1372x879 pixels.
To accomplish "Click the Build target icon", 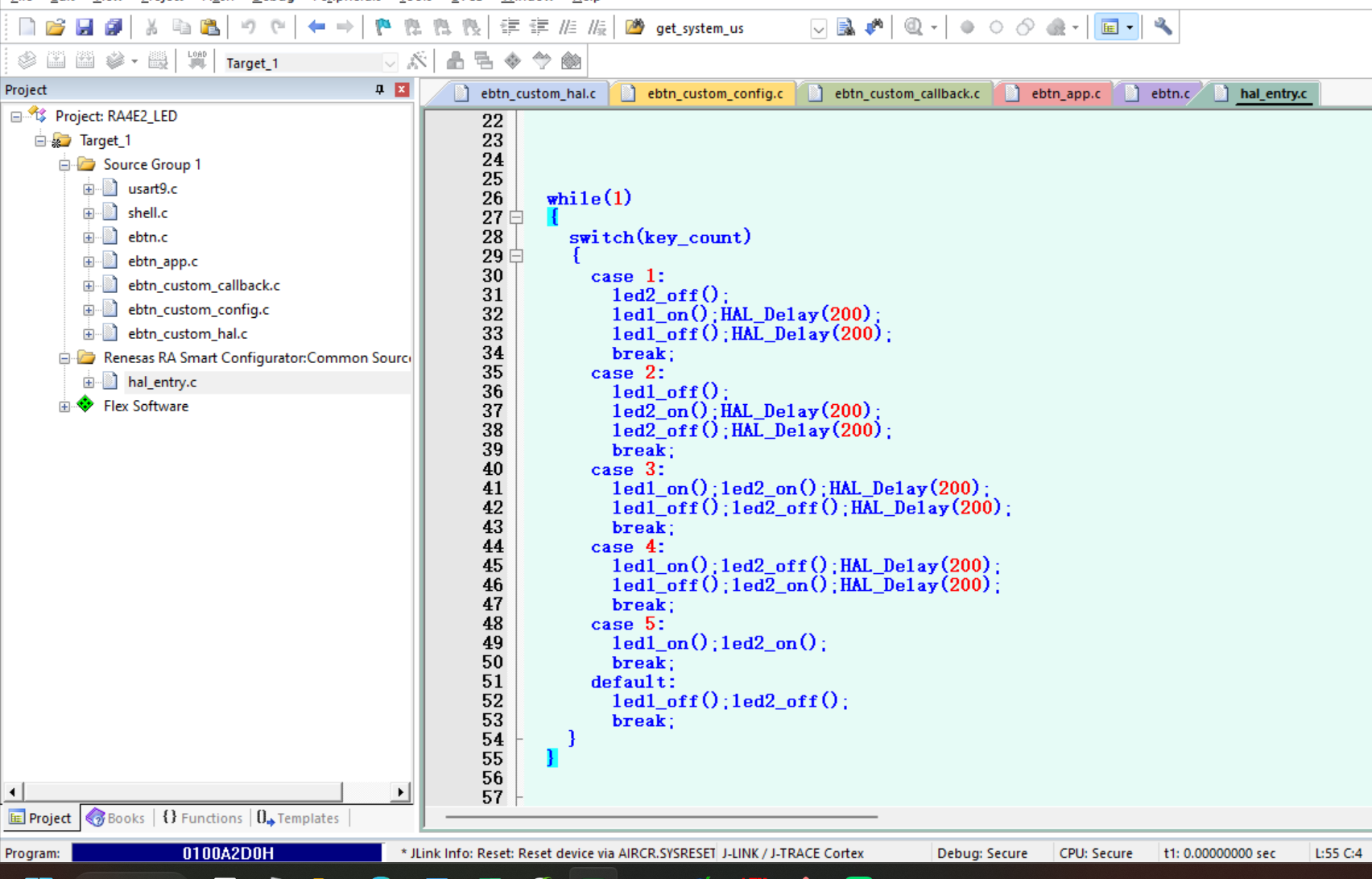I will coord(56,60).
